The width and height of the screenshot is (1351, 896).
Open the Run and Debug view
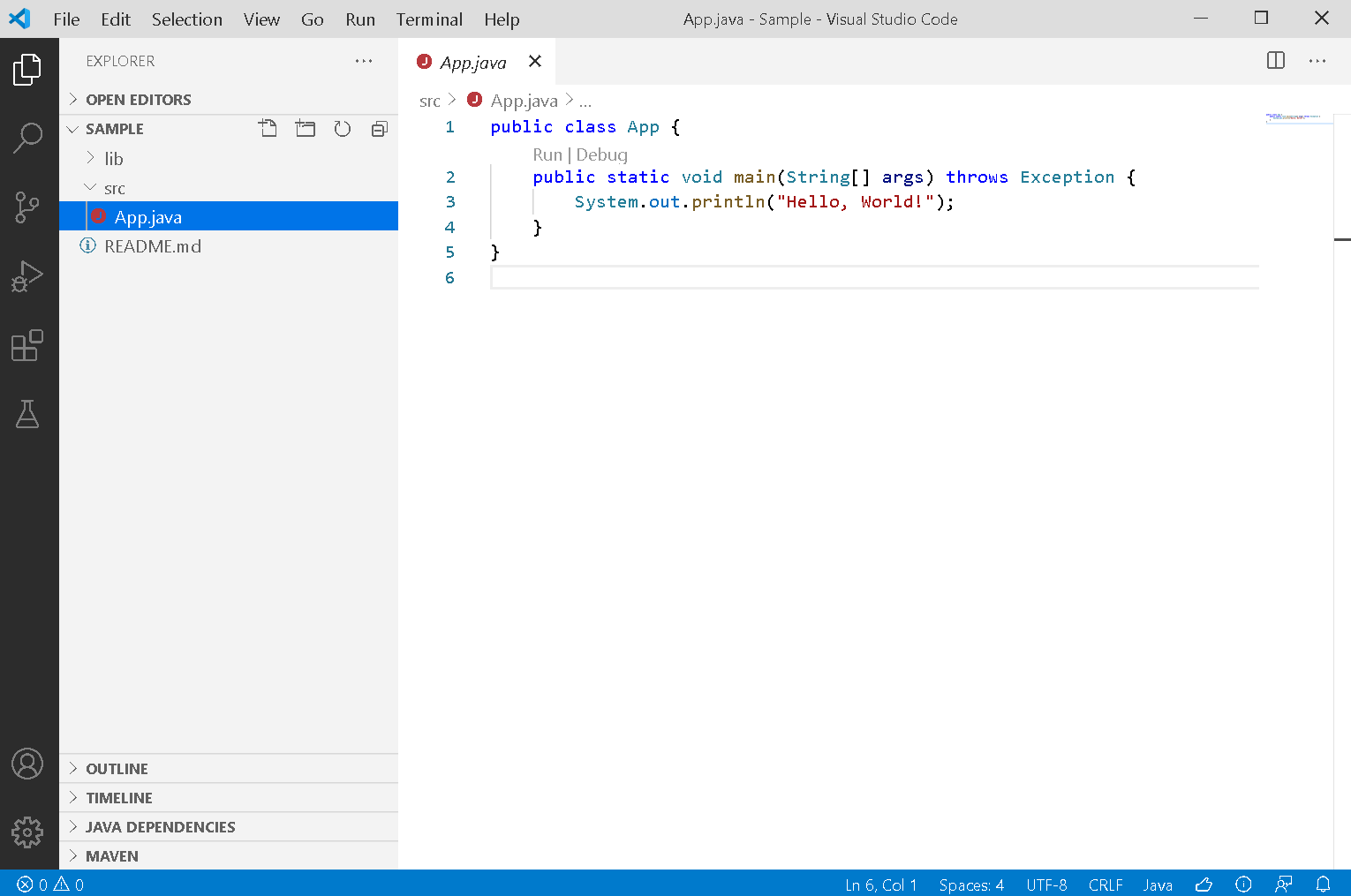pyautogui.click(x=27, y=276)
